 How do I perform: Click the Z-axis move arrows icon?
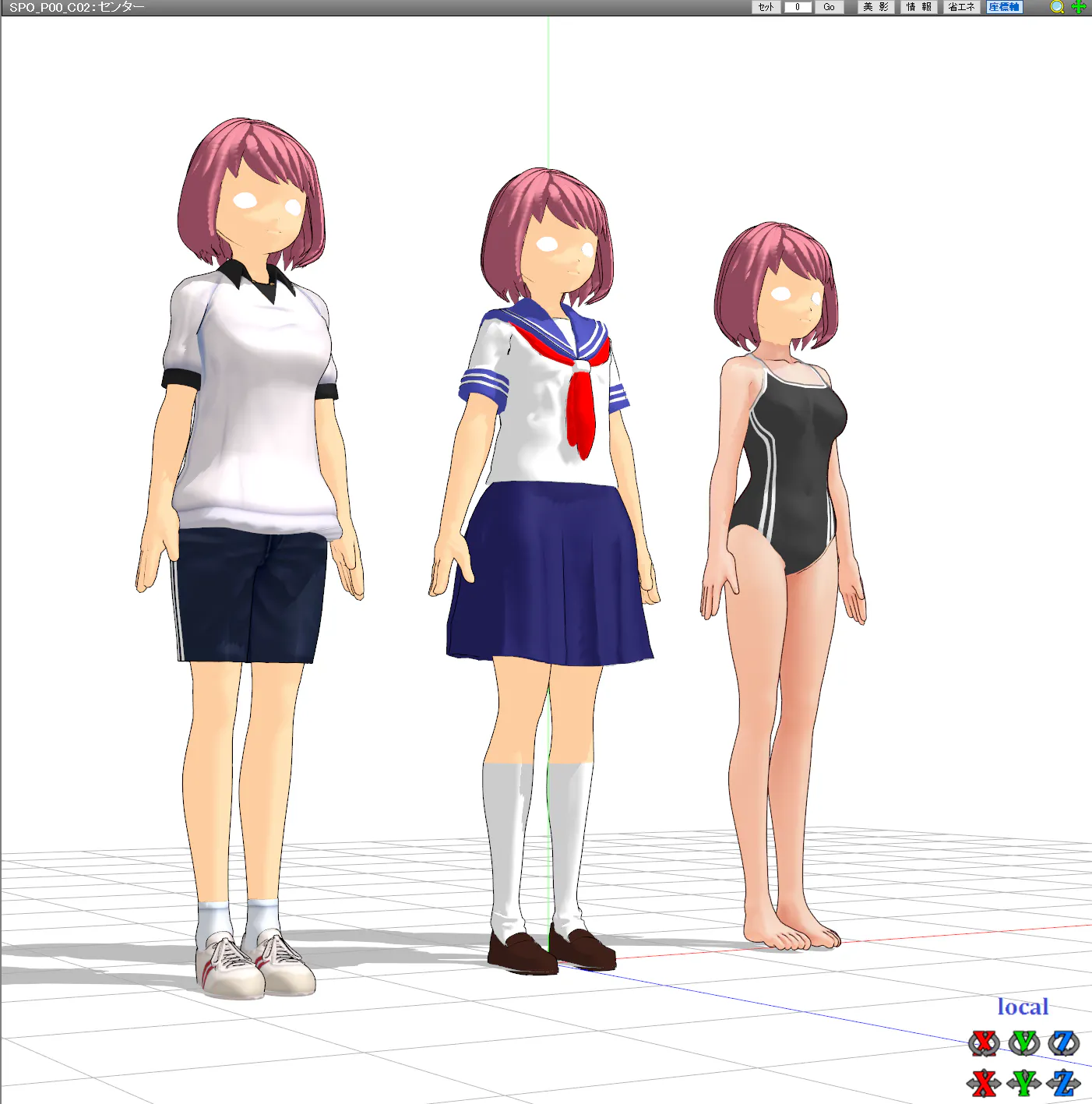coord(1063,1083)
